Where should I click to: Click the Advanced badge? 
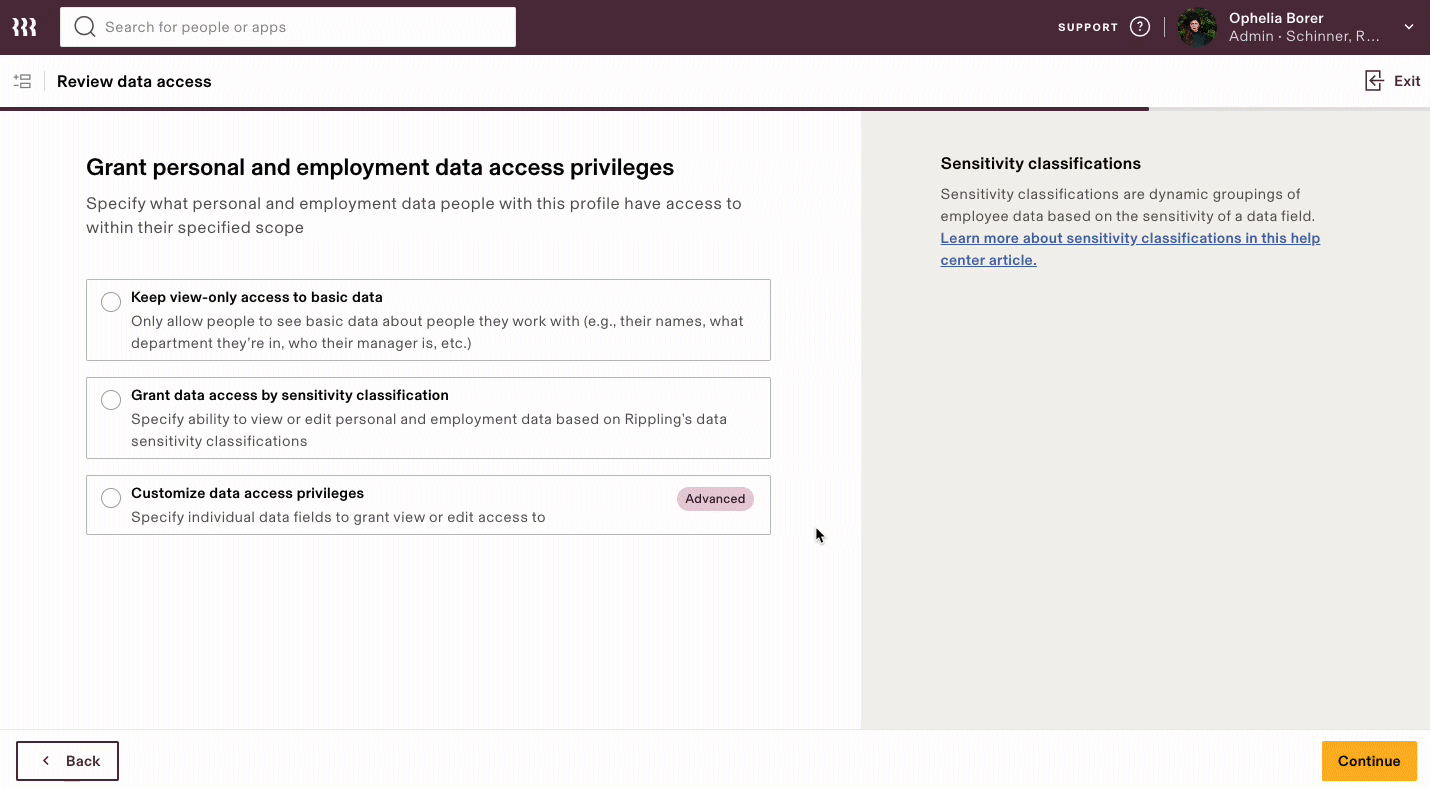[715, 499]
